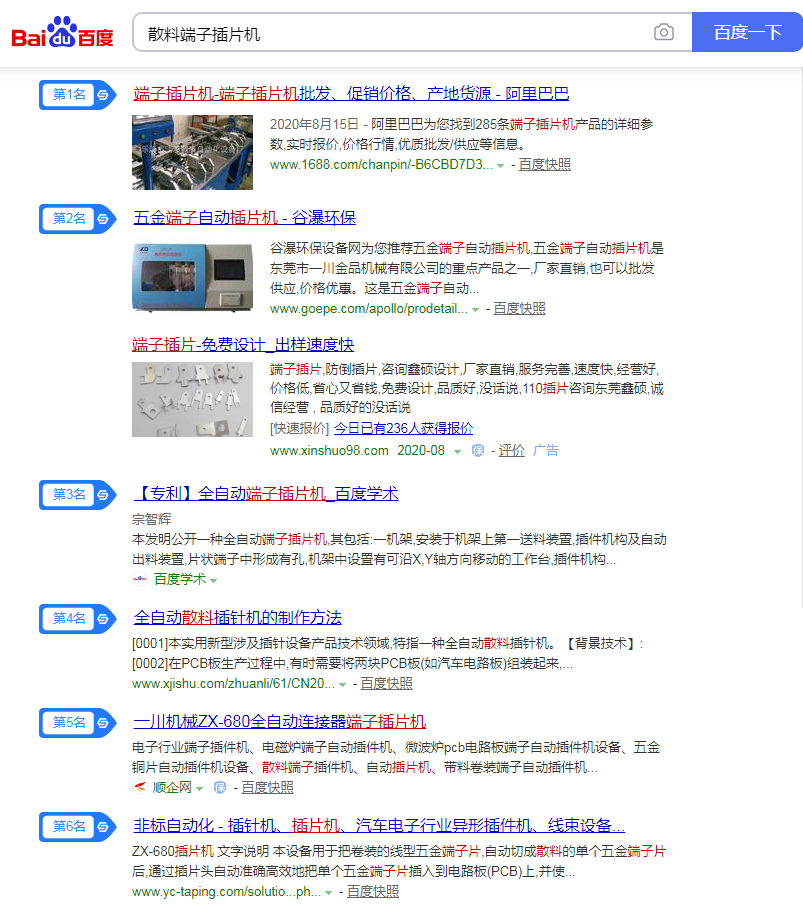Click the www.yc-taping.com URL
This screenshot has width=803, height=912.
[x=226, y=892]
